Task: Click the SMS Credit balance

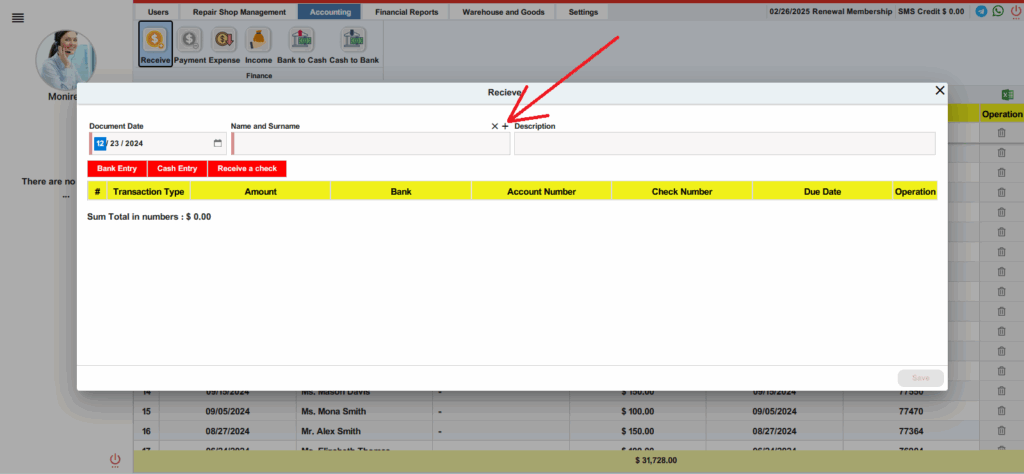Action: (931, 12)
